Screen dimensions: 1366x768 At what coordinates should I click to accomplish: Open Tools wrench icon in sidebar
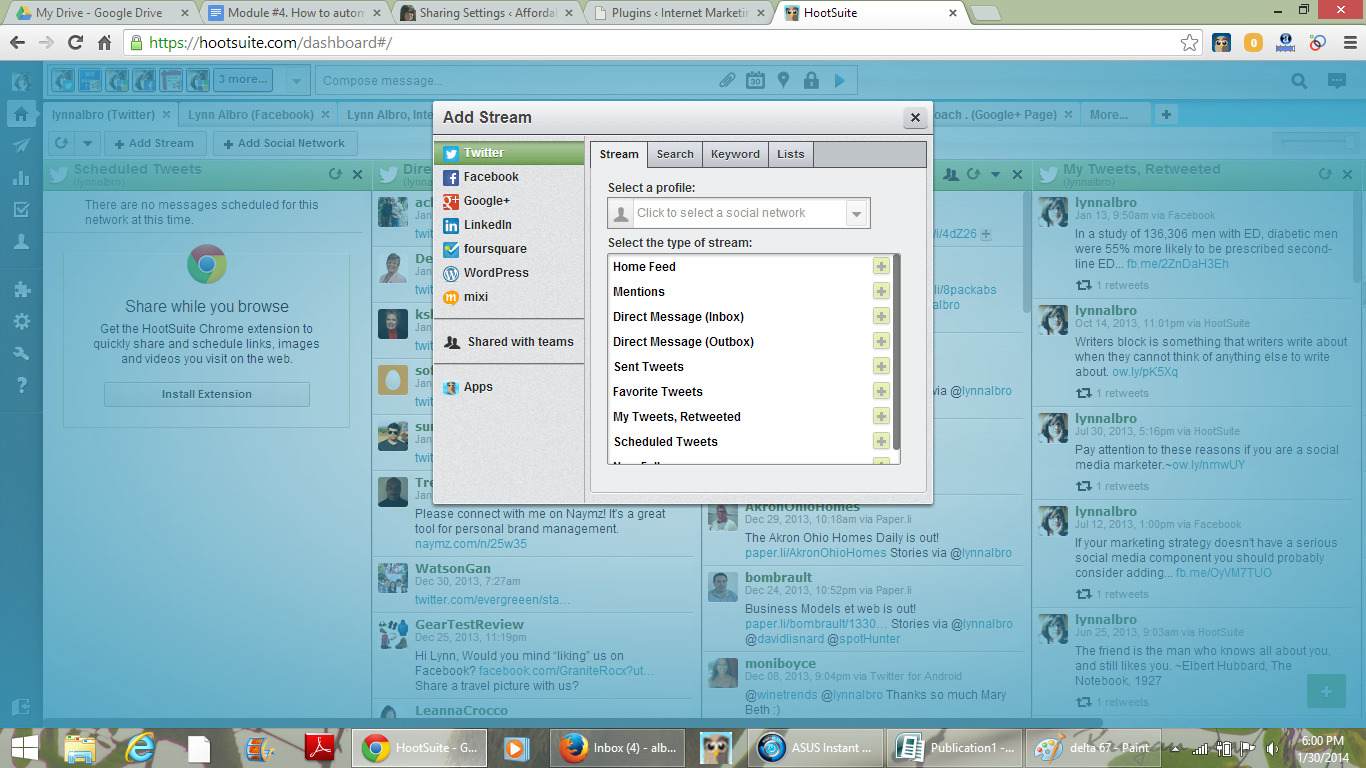pos(21,353)
